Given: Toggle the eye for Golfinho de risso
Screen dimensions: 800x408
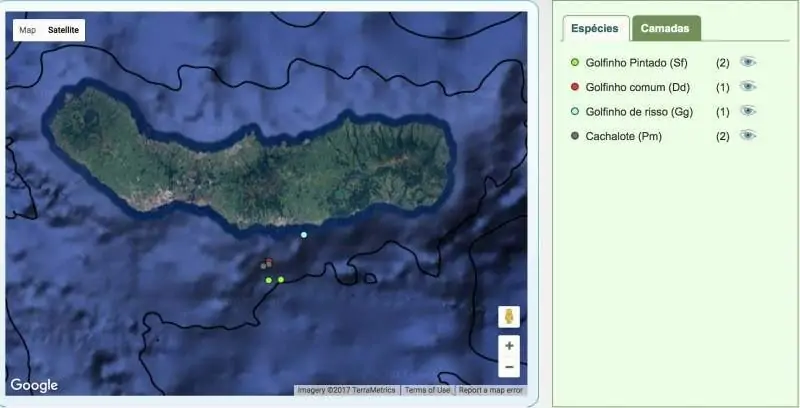Looking at the screenshot, I should (748, 111).
